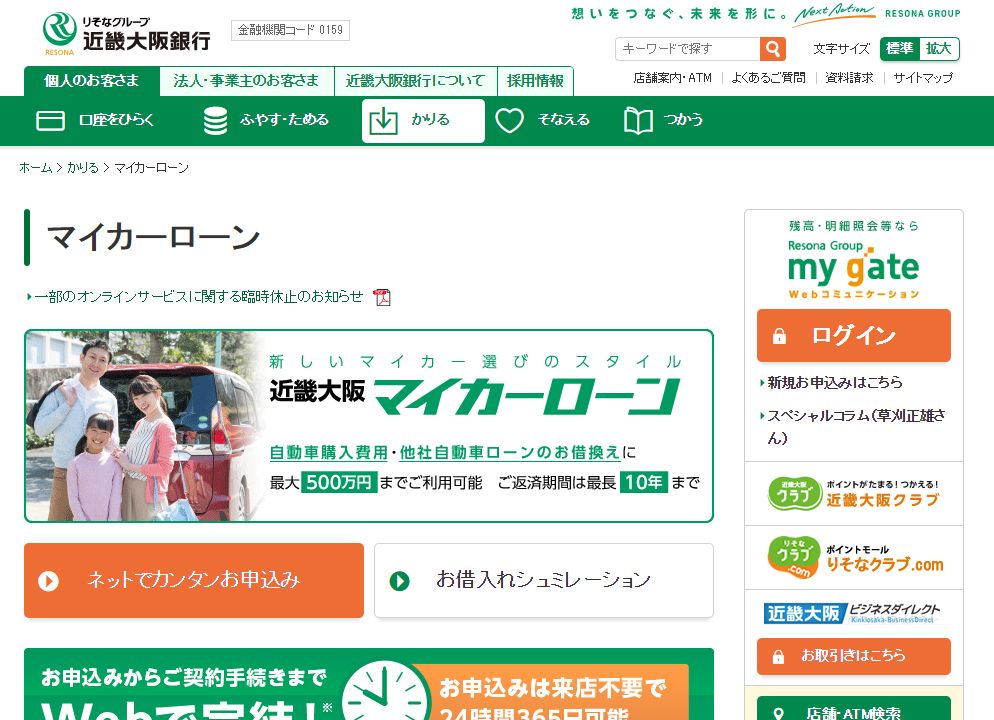Open the PDF icon beside service notice
Image resolution: width=994 pixels, height=720 pixels.
pos(382,297)
